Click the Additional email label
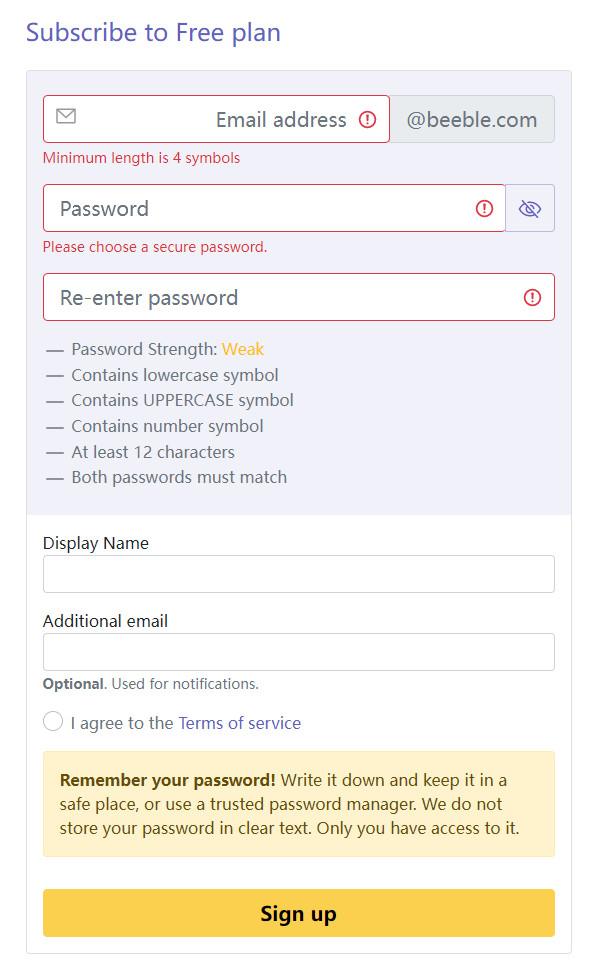597x974 pixels. click(x=106, y=621)
